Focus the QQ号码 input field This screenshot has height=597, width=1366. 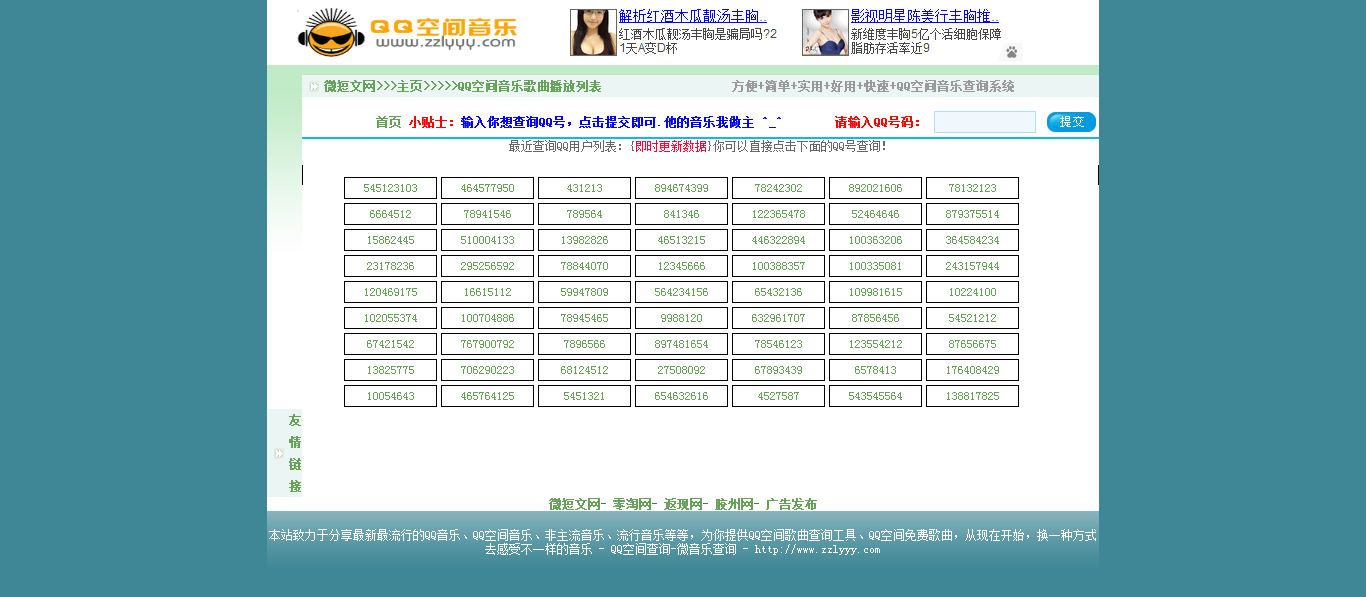[x=984, y=122]
